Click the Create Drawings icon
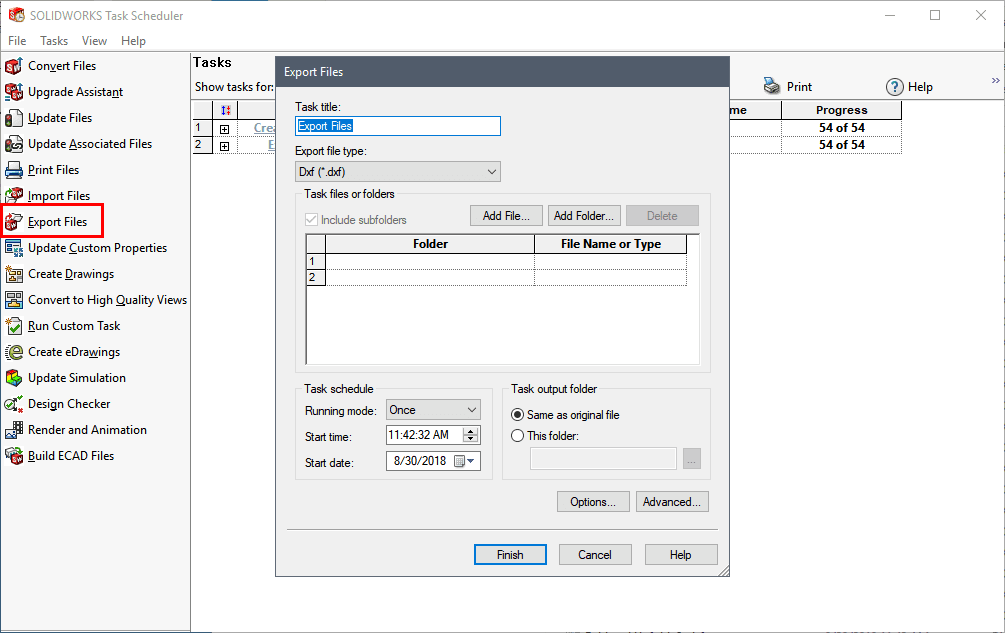Image resolution: width=1005 pixels, height=633 pixels. pyautogui.click(x=13, y=274)
